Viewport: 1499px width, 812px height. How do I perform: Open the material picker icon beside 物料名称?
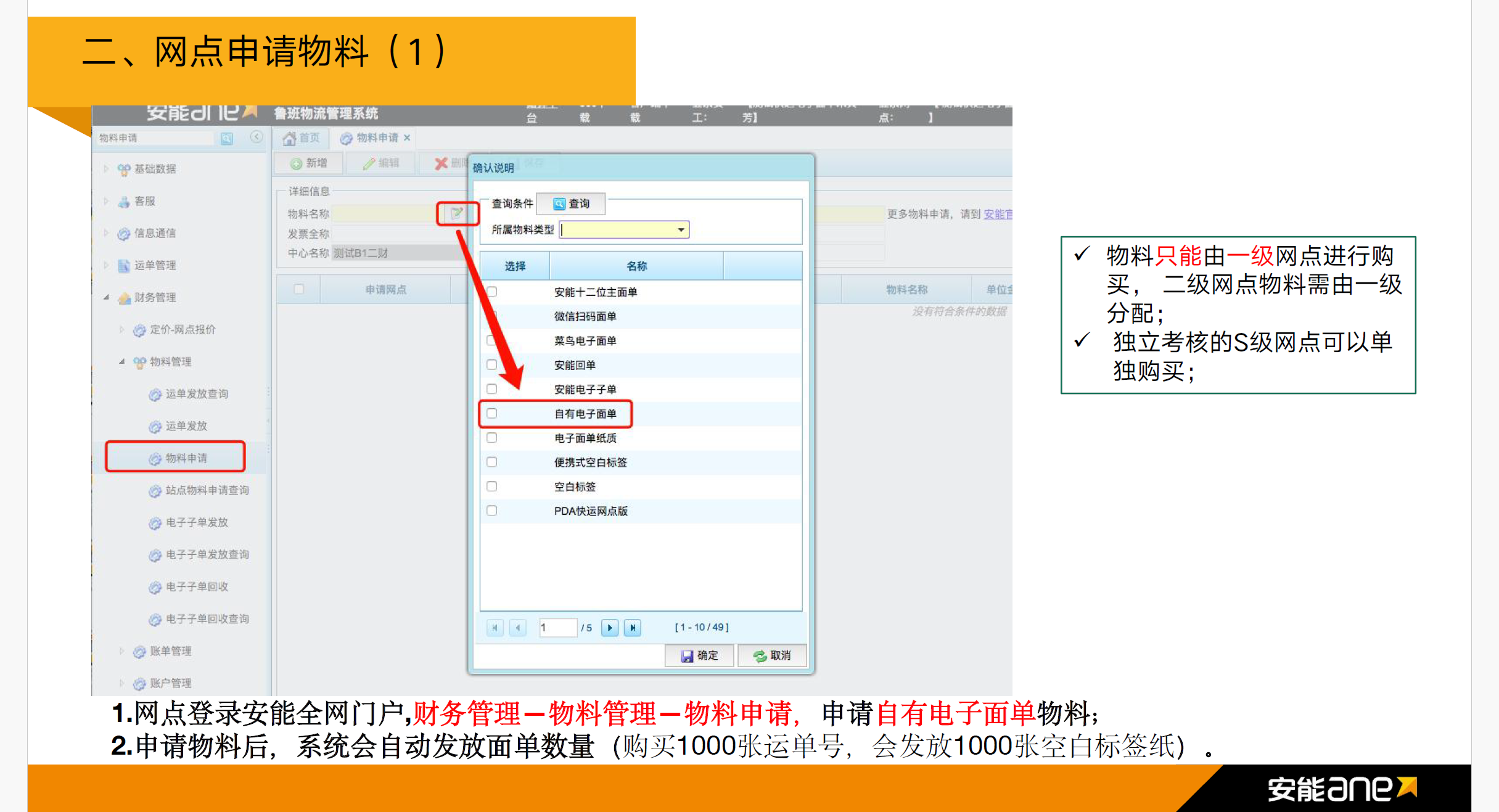[456, 213]
